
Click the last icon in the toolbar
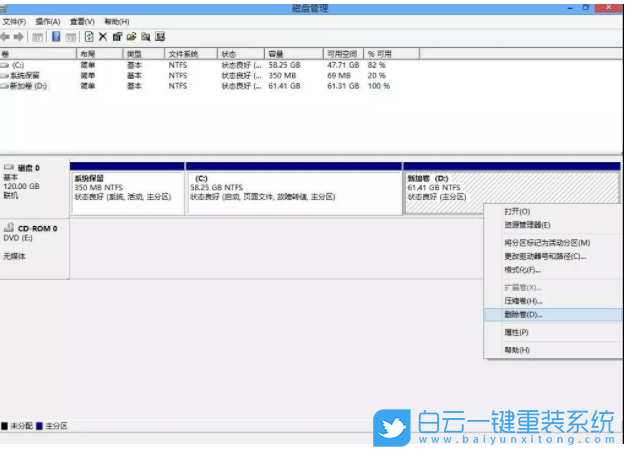[x=159, y=36]
